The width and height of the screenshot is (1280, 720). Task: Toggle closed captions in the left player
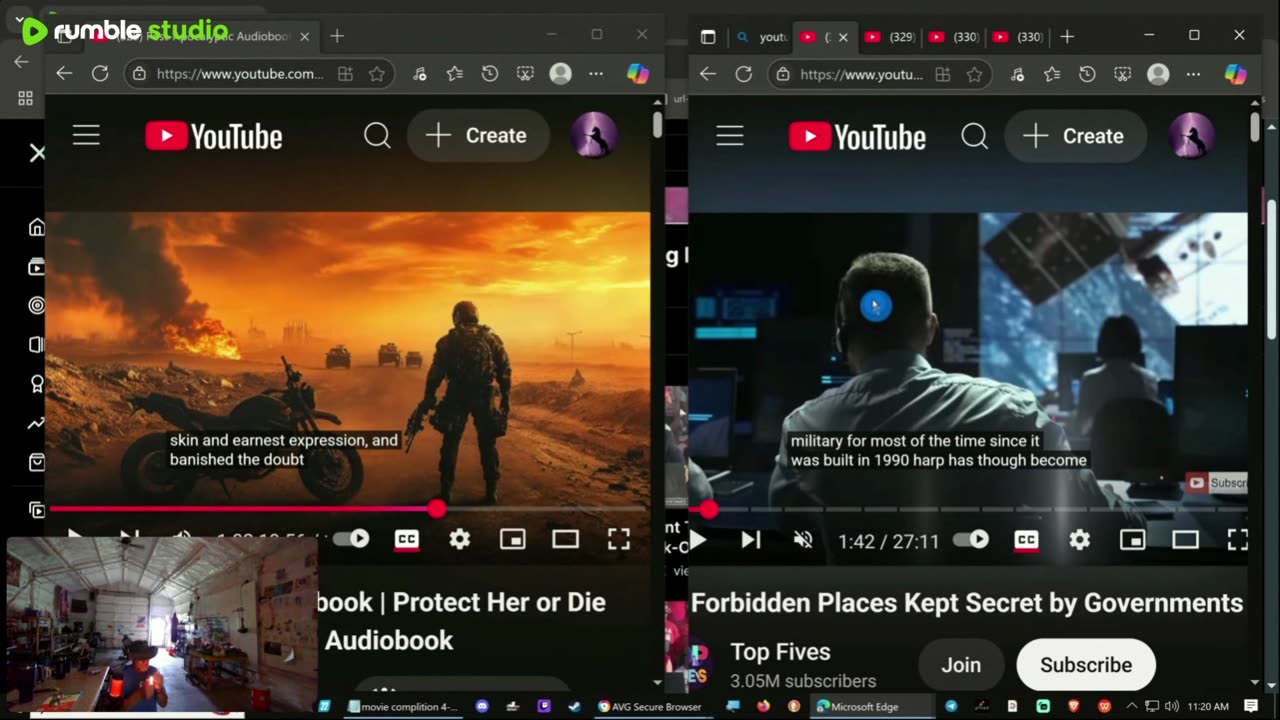(406, 540)
